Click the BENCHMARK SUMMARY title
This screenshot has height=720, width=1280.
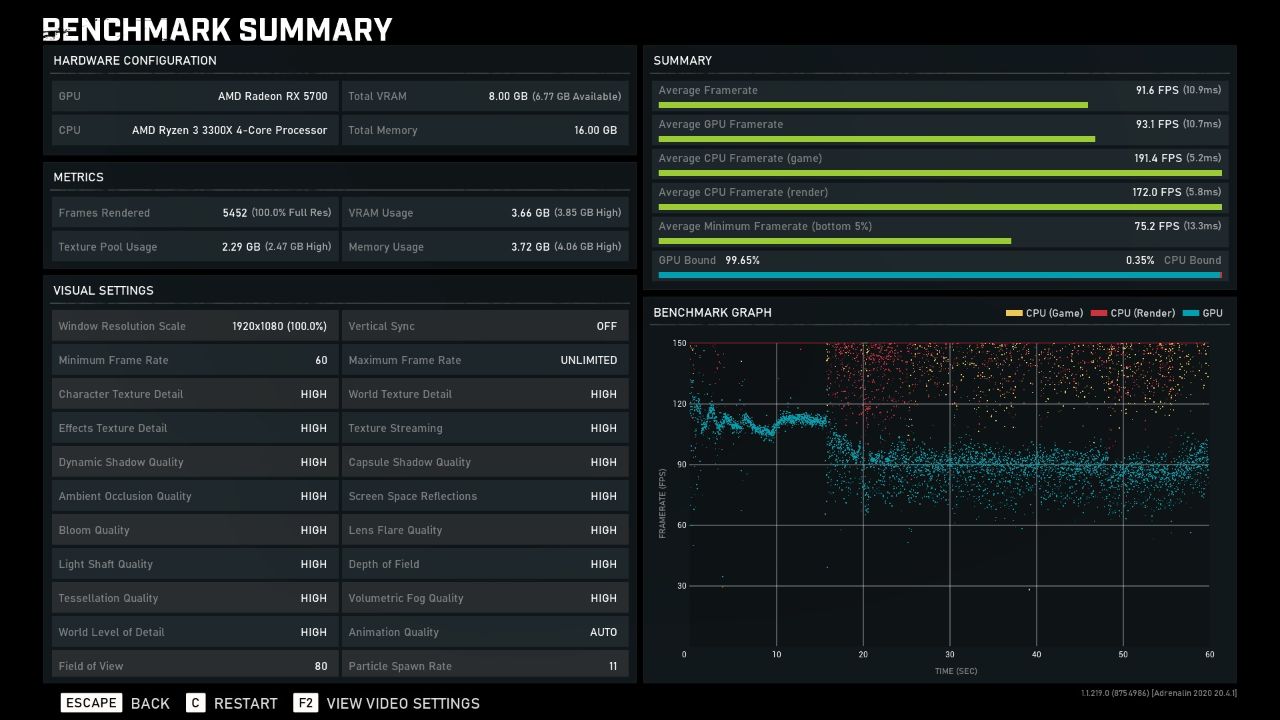pyautogui.click(x=217, y=29)
